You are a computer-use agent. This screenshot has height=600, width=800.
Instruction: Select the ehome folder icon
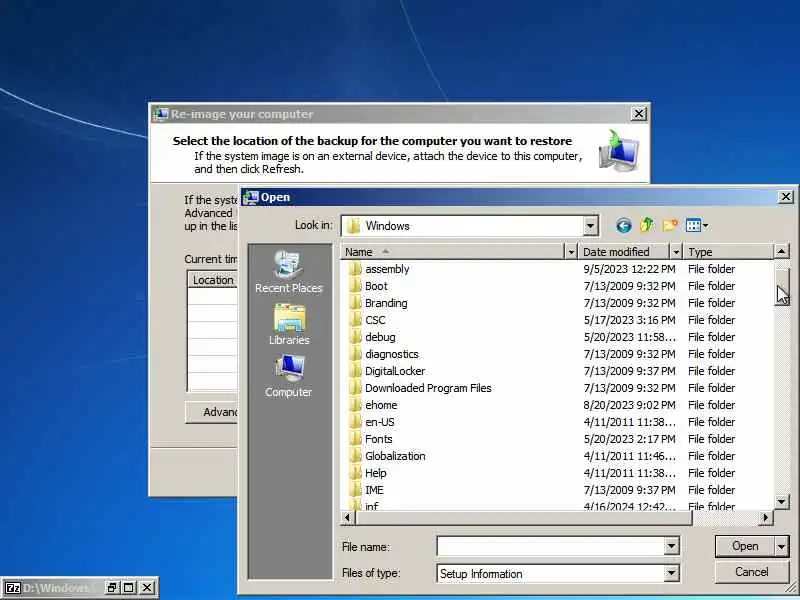coord(355,405)
